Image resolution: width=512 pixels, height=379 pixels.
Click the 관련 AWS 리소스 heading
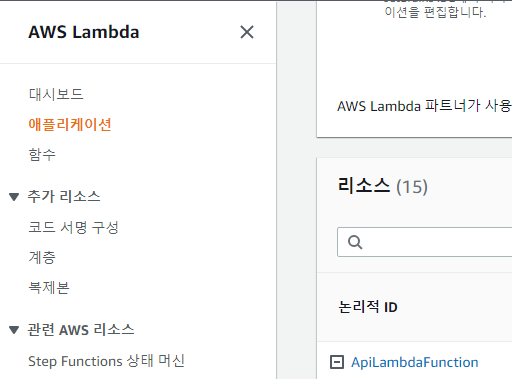pos(81,330)
